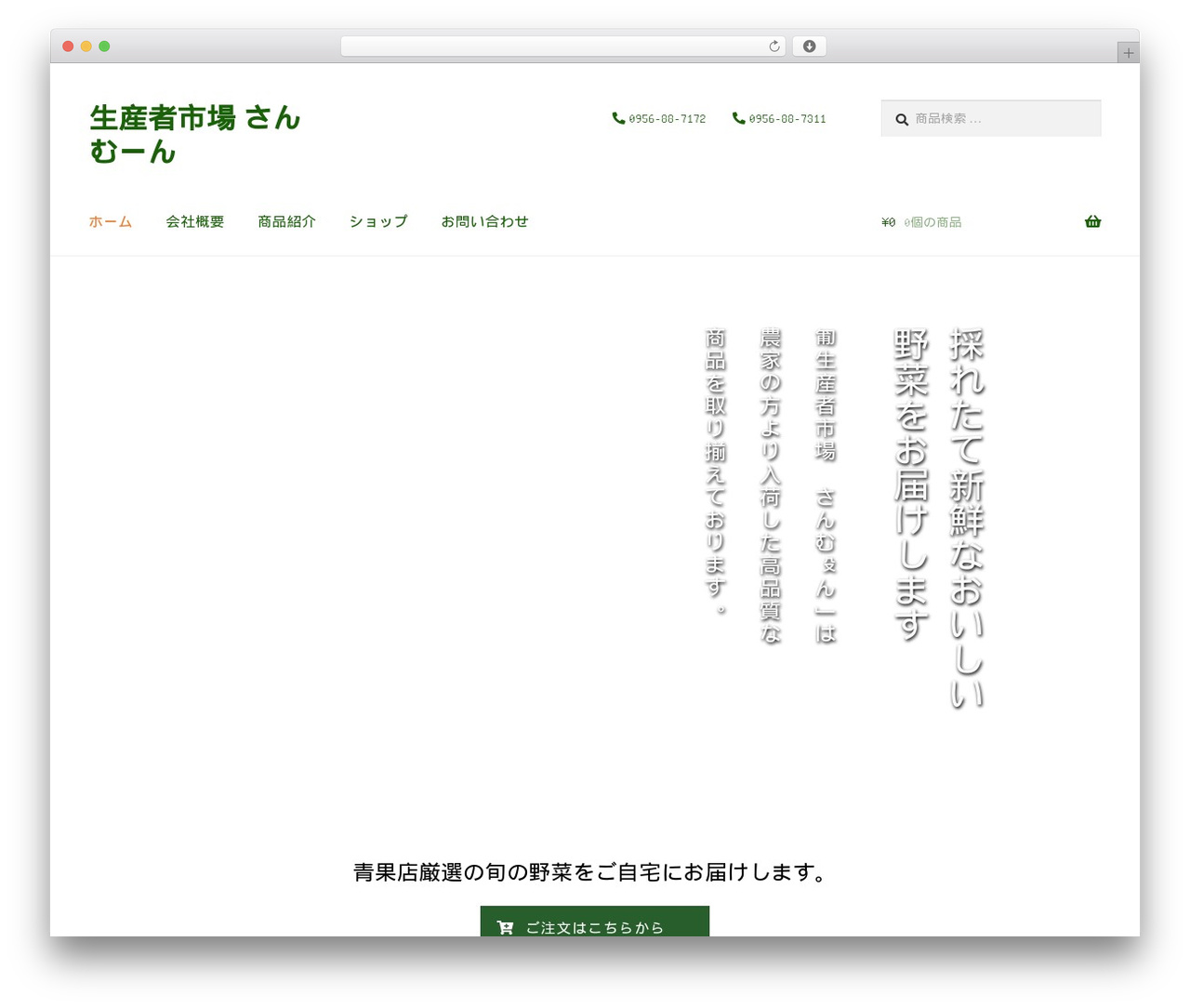
Task: Click the browser address bar
Action: (x=562, y=46)
